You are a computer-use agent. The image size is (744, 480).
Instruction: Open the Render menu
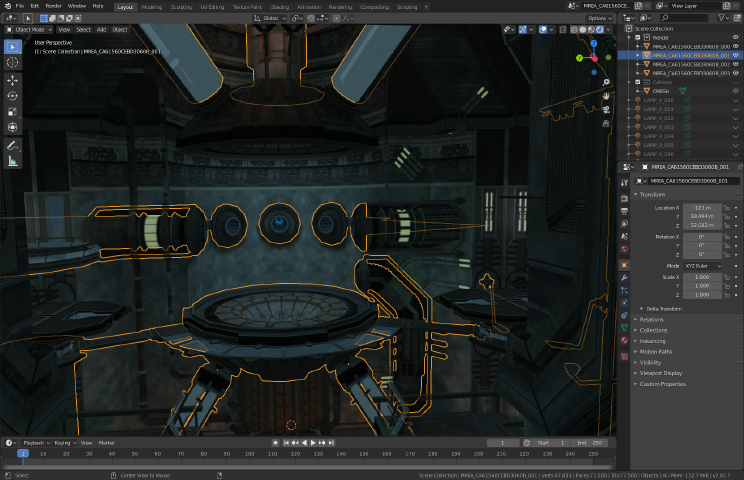coord(54,6)
